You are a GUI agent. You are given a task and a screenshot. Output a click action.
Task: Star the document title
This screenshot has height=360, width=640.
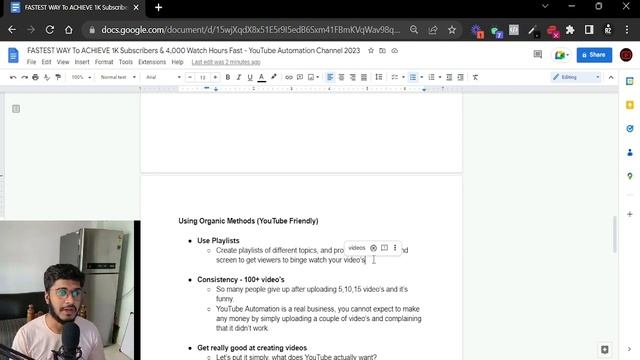[371, 51]
